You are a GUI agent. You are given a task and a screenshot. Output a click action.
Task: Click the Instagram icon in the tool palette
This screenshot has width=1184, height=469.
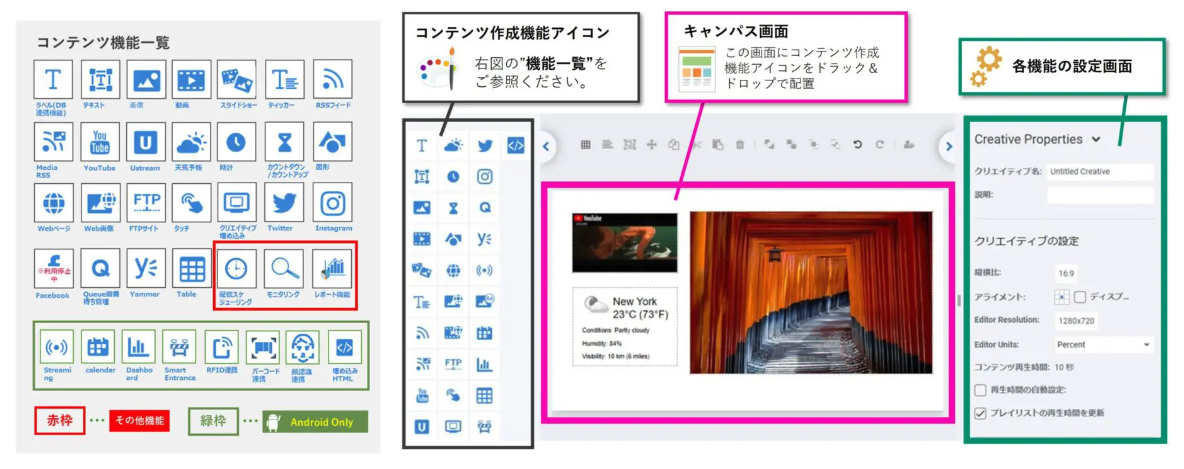[484, 177]
